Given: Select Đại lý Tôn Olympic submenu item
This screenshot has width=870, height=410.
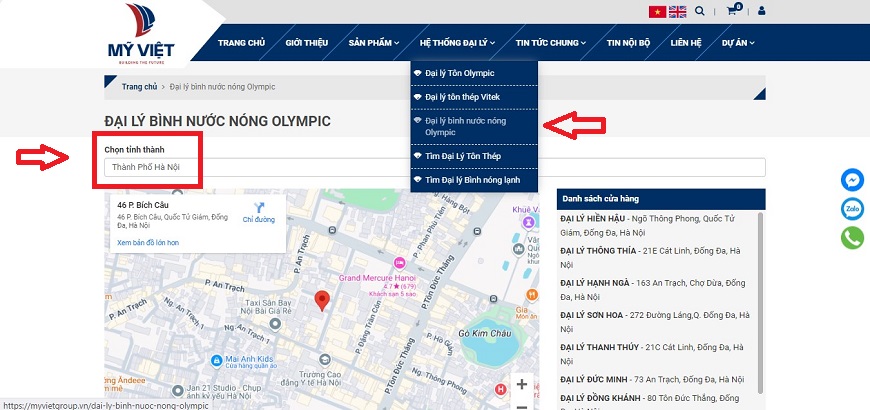Looking at the screenshot, I should pyautogui.click(x=474, y=73).
